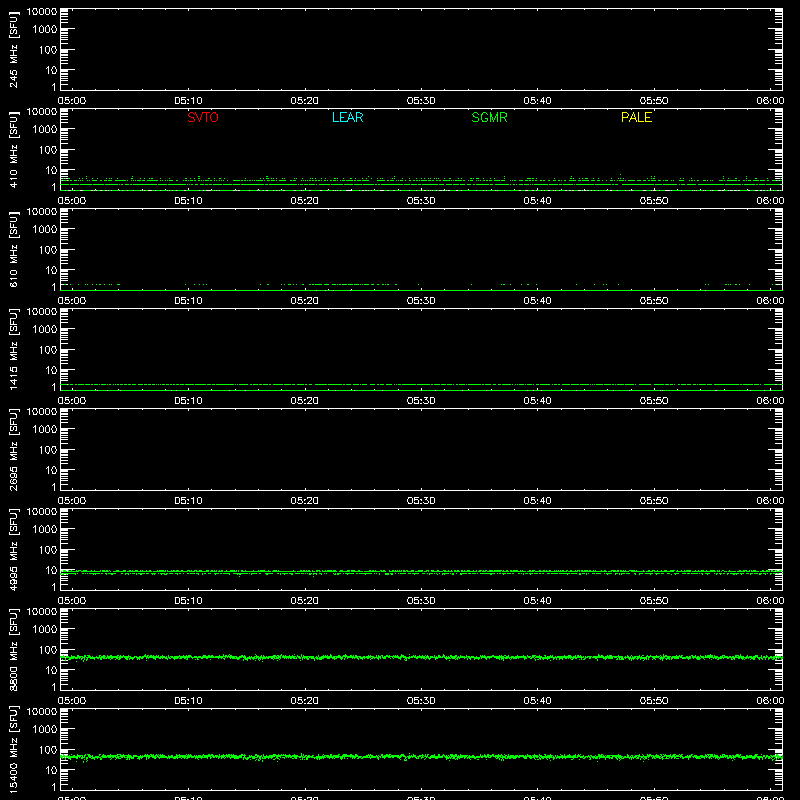Click the 10 tick on 4995 MHz axis
The image size is (800, 800).
tap(51, 570)
